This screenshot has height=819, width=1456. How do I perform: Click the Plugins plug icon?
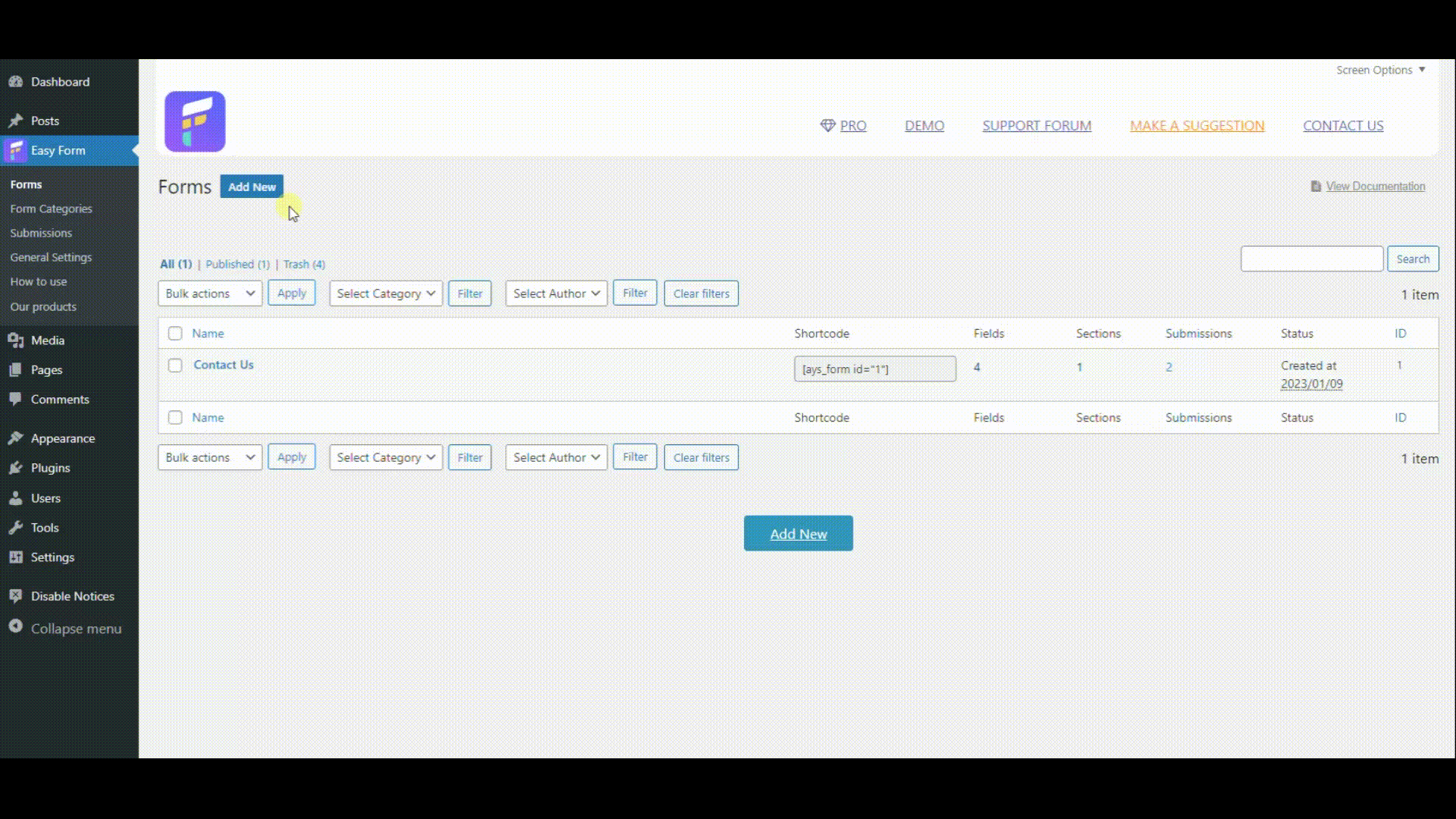tap(15, 468)
